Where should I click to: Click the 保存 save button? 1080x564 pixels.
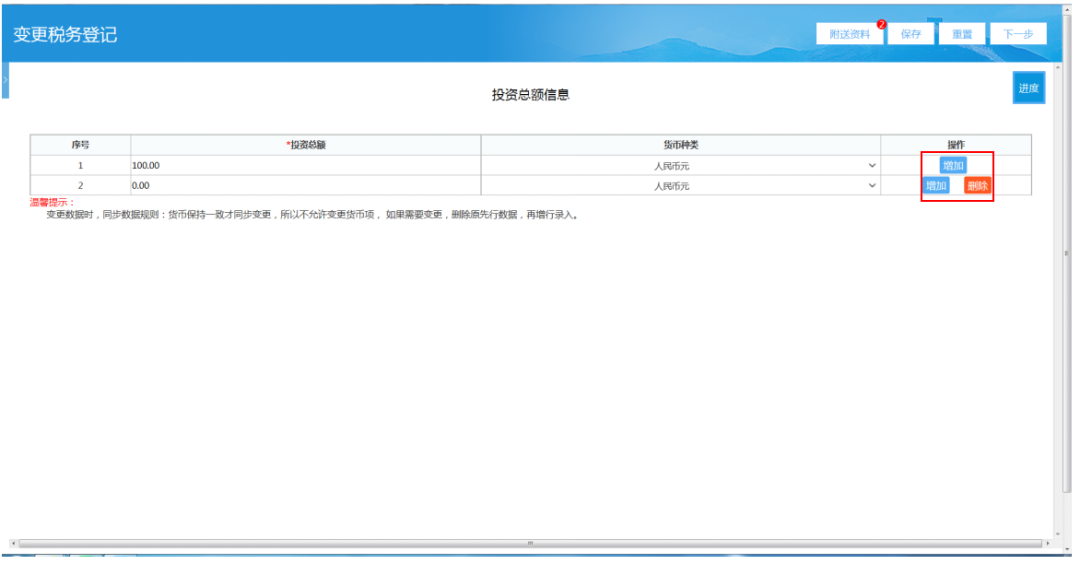911,34
